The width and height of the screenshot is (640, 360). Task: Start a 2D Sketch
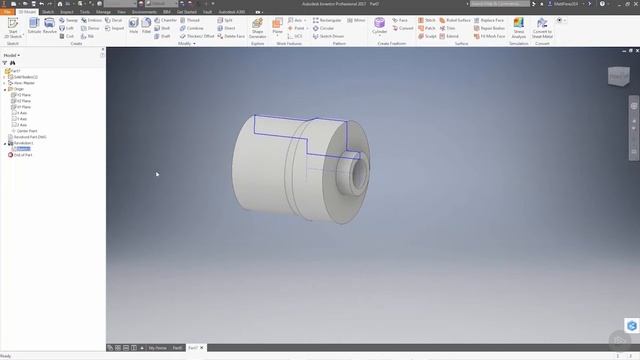point(13,28)
